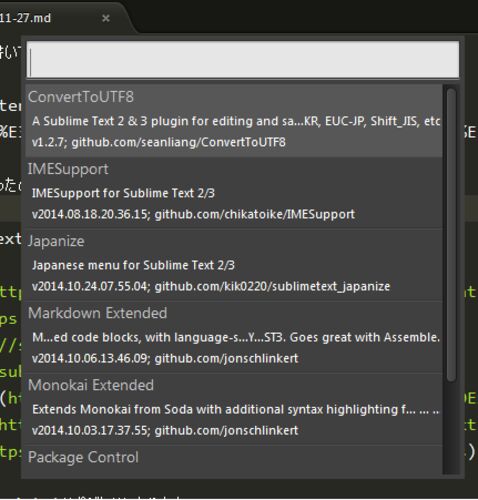Click IMESupport for Sublime Text 2/3 description
Screen dimensions: 478x500
tap(123, 193)
